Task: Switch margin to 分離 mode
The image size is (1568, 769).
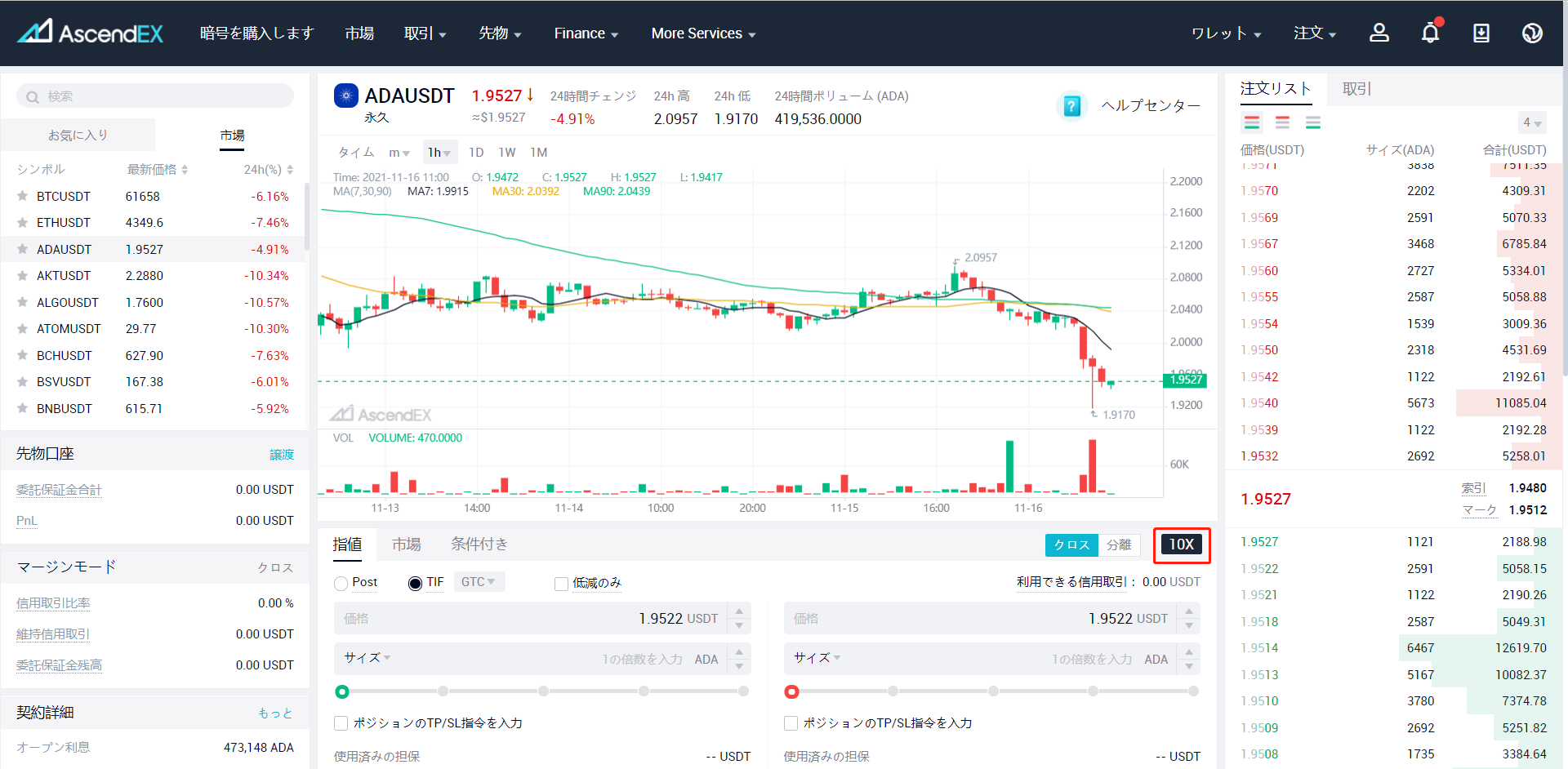Action: (x=1119, y=545)
